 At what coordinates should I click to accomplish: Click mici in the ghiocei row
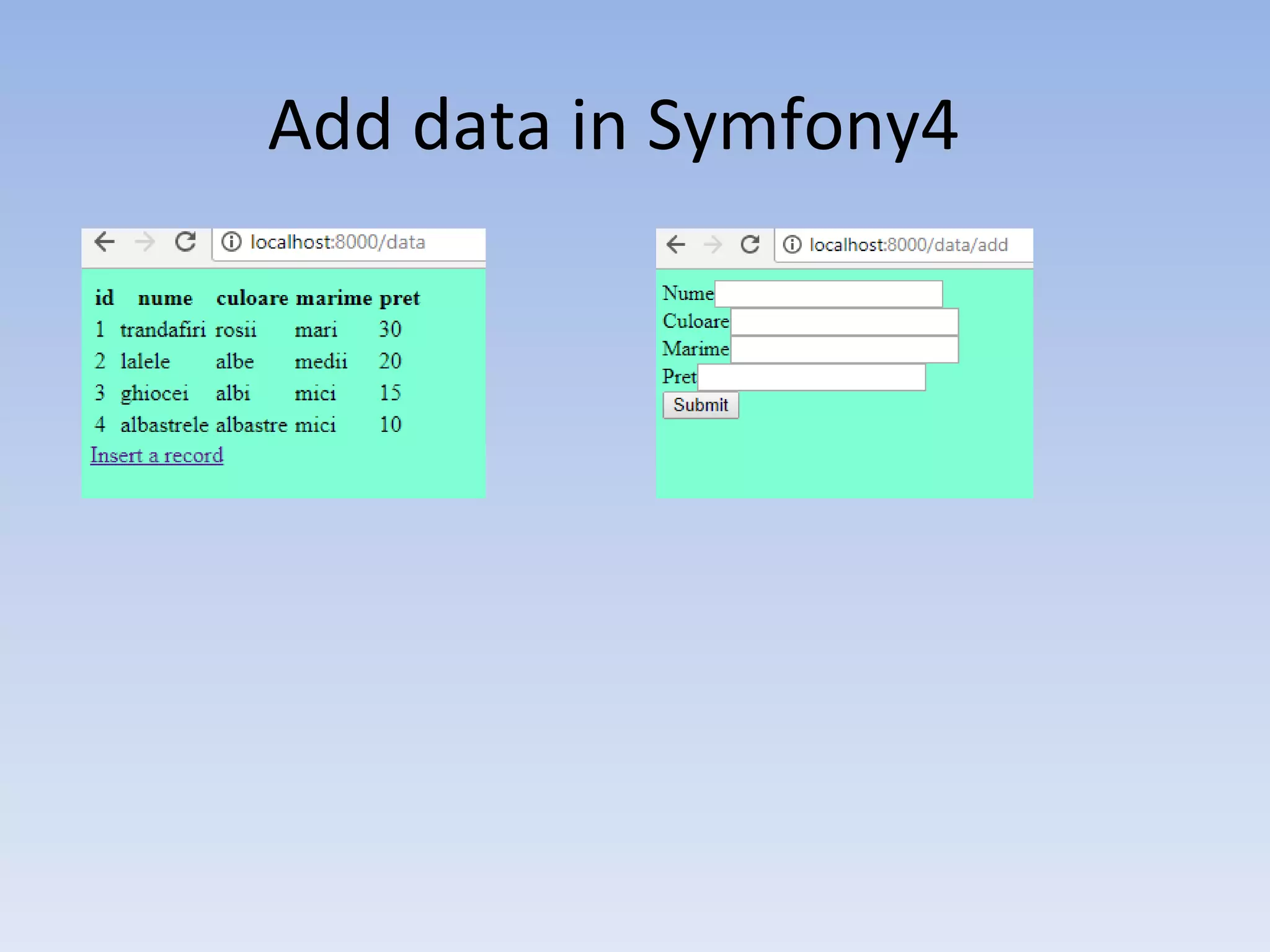(x=315, y=393)
